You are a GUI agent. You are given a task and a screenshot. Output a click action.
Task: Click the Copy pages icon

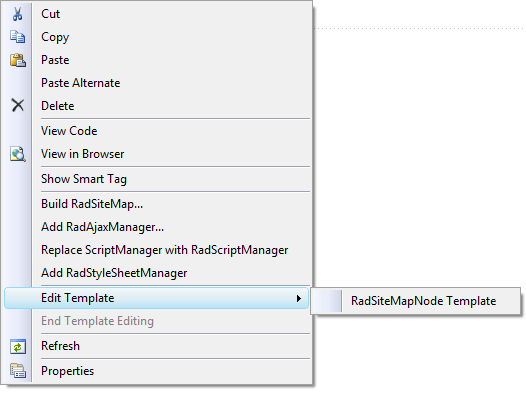click(x=17, y=37)
